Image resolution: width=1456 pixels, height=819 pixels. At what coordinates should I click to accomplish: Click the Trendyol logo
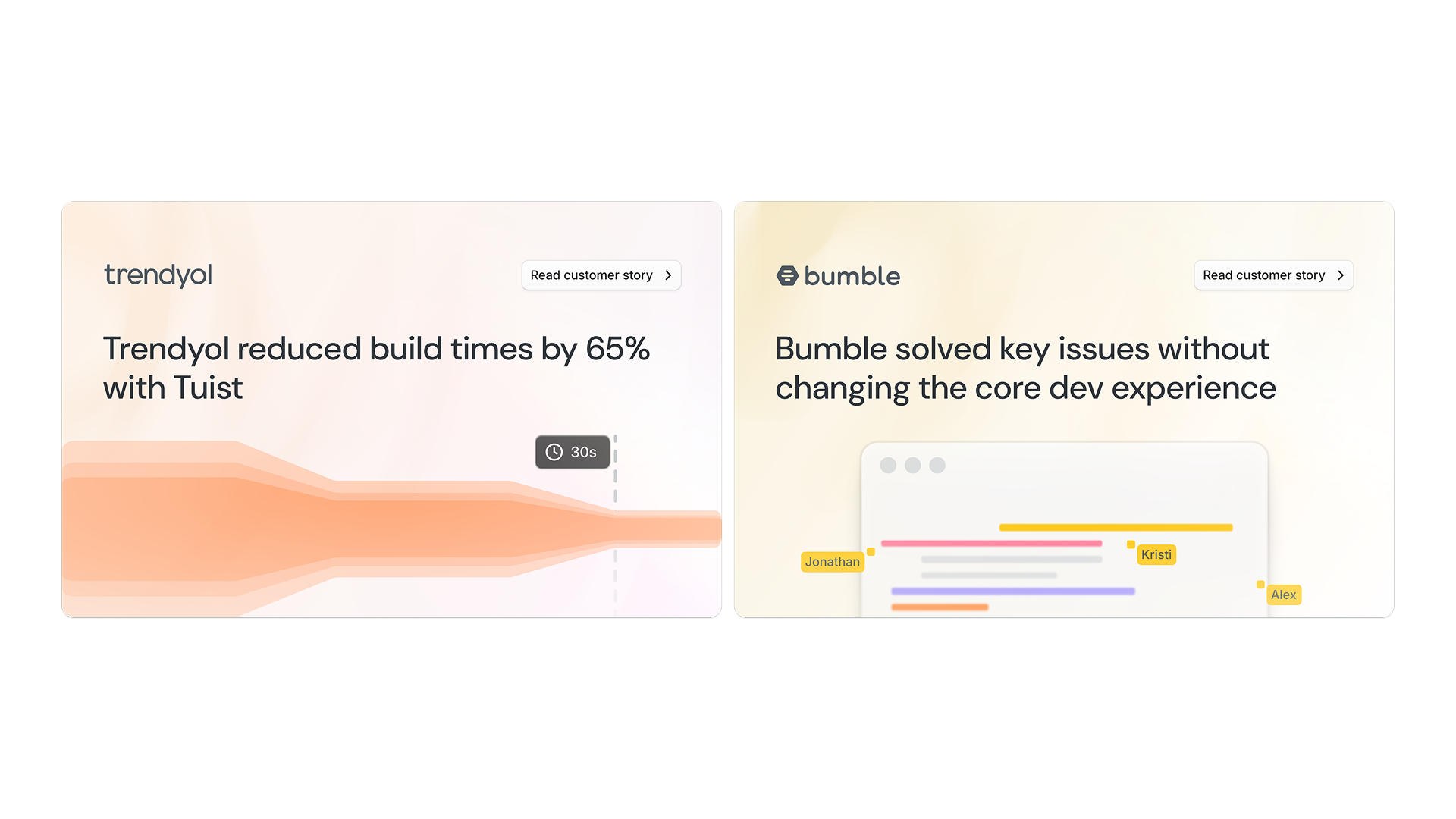(158, 275)
